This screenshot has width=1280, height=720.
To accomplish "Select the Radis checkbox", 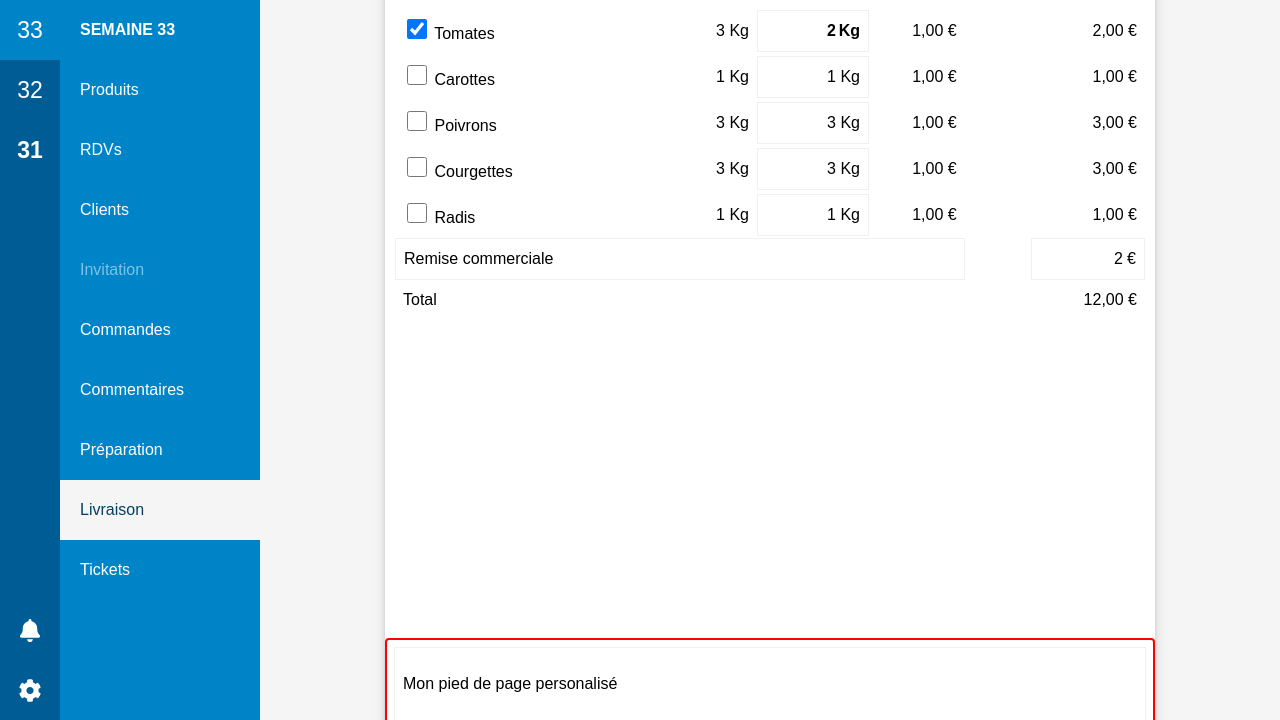I will [417, 213].
